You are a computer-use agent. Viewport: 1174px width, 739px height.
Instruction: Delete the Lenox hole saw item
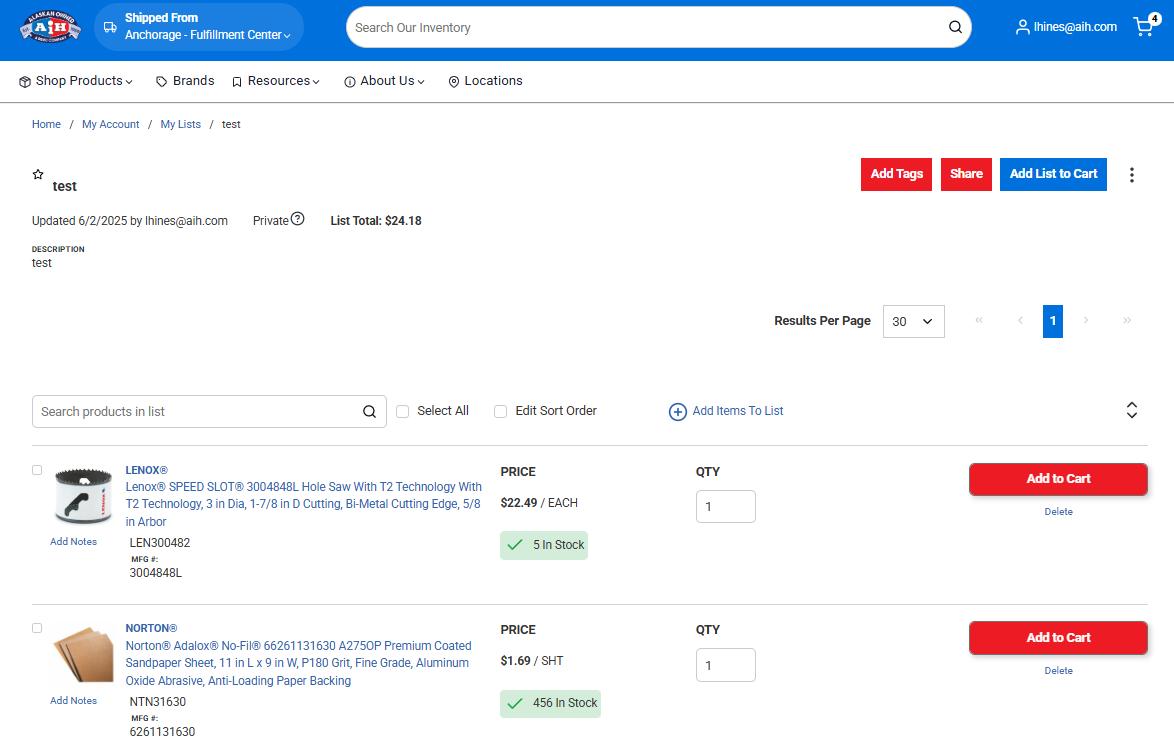tap(1058, 512)
